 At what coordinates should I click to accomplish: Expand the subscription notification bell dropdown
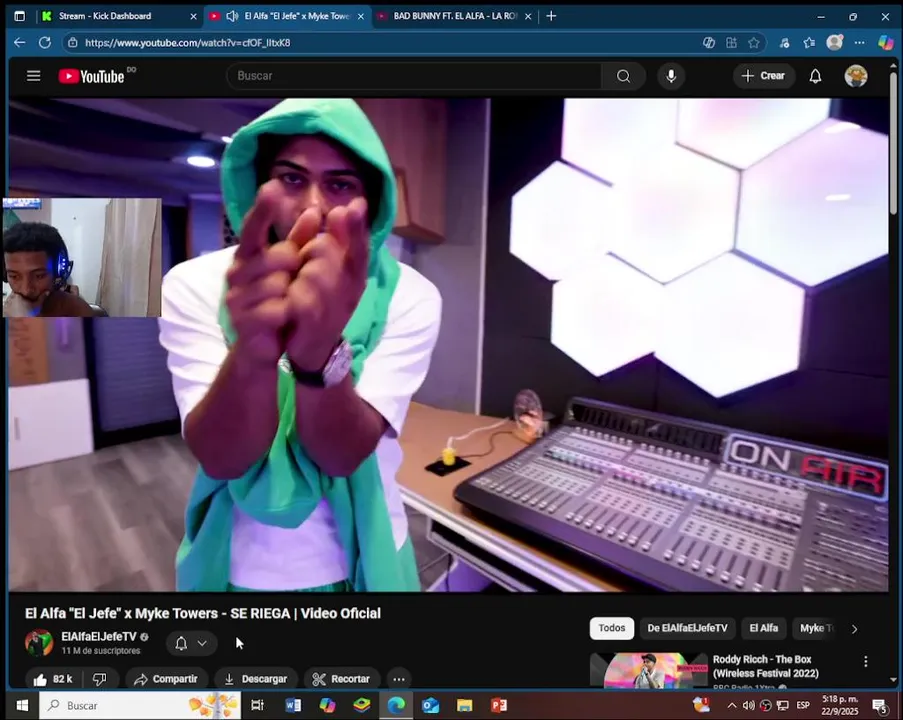192,643
